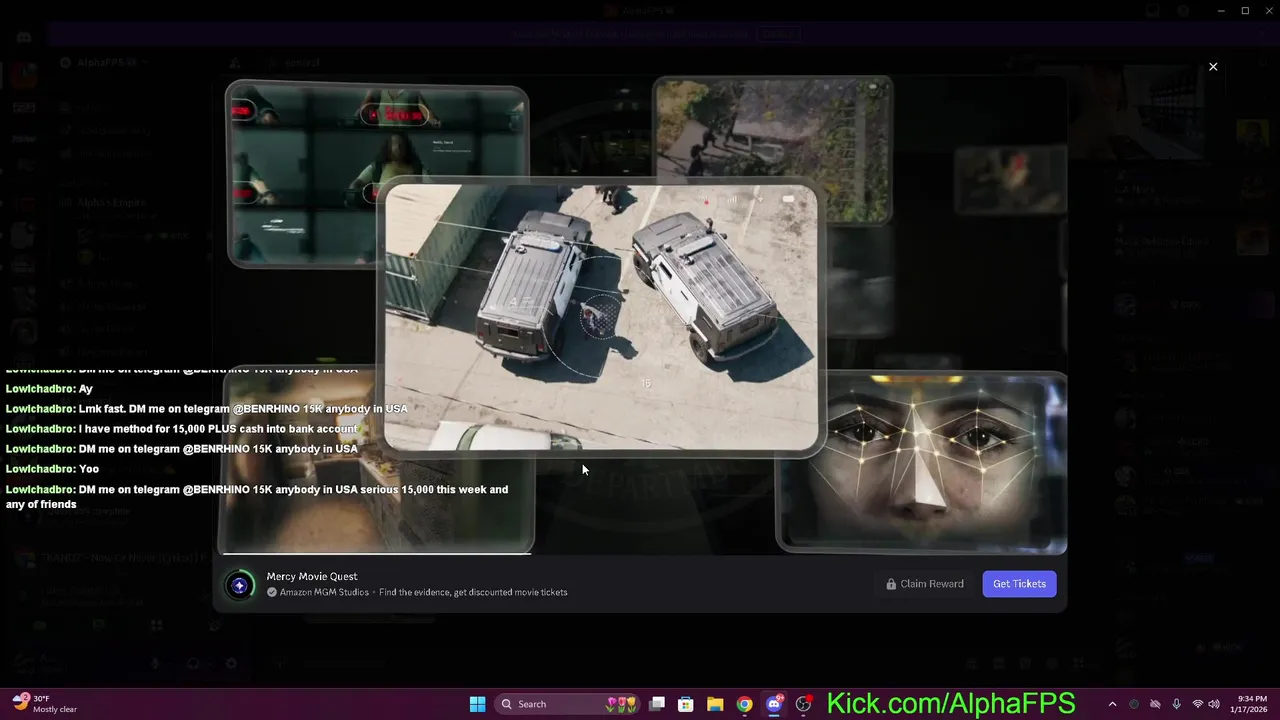This screenshot has height=720, width=1280.
Task: Click the locked Claim Reward button
Action: click(925, 584)
